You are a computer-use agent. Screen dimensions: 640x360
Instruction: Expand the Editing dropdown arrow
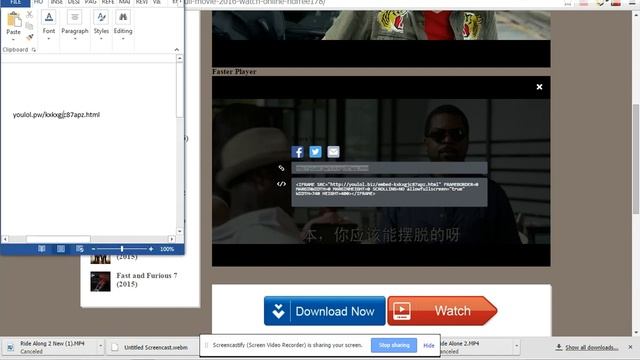(x=123, y=39)
